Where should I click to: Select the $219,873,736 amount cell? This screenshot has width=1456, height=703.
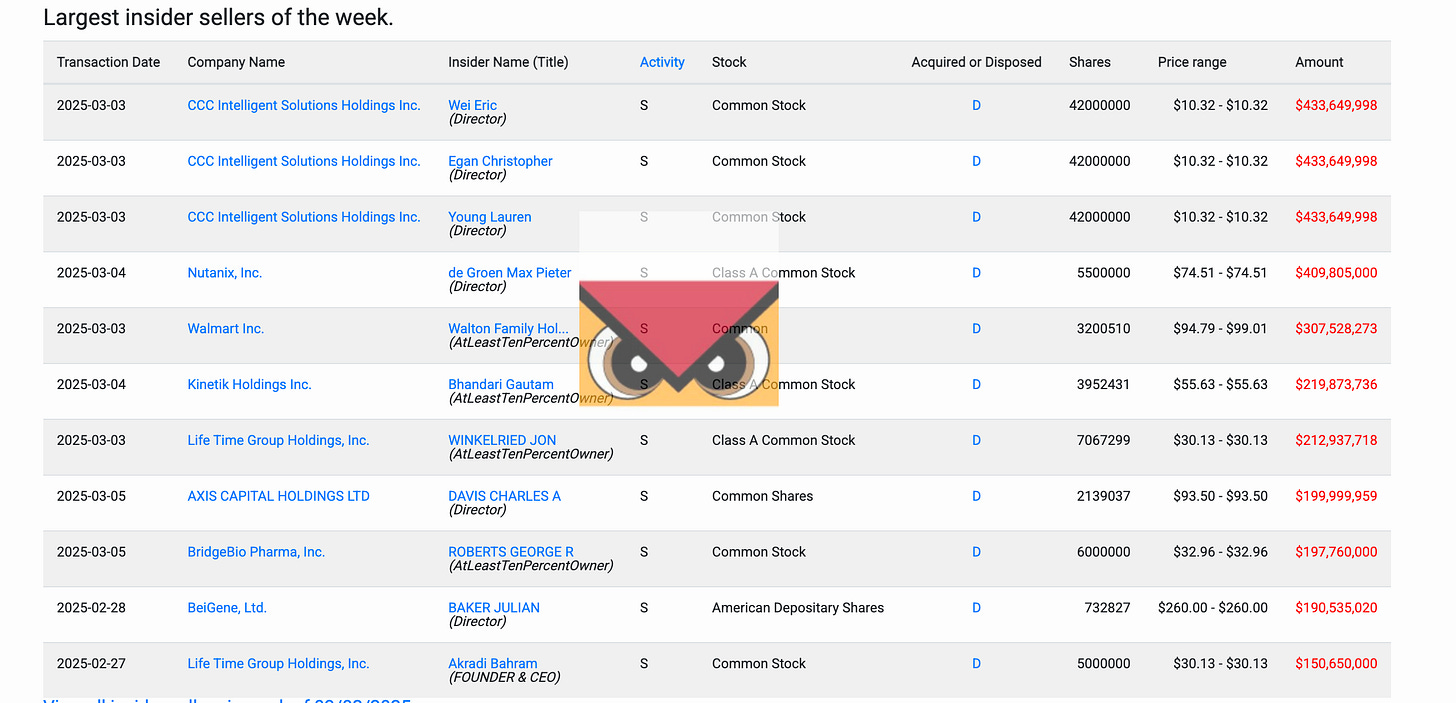tap(1336, 385)
